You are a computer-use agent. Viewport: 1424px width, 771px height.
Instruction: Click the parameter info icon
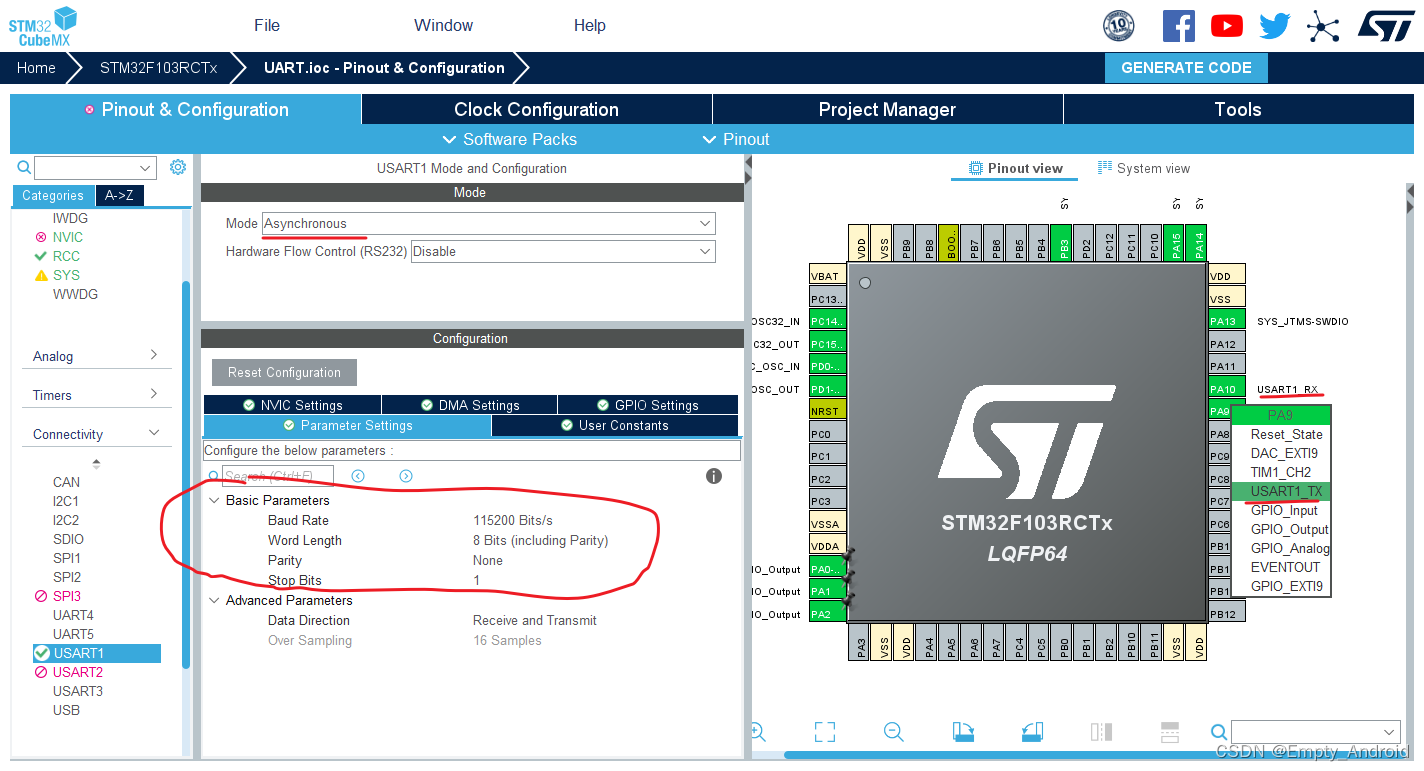tap(714, 476)
